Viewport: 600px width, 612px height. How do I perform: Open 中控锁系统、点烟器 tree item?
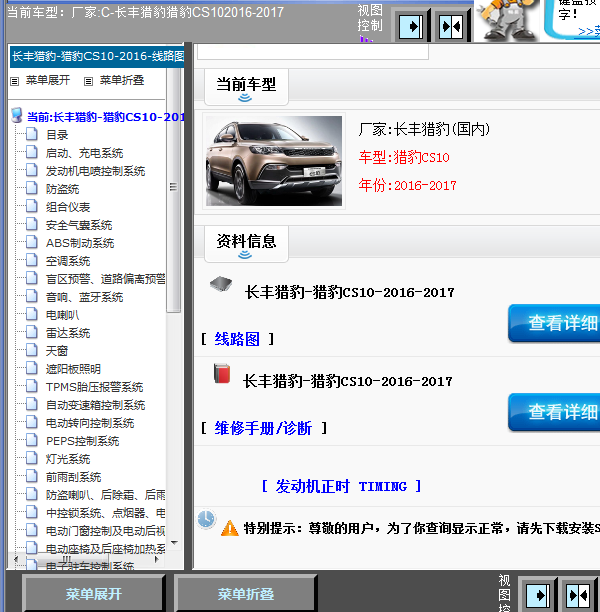[105, 513]
